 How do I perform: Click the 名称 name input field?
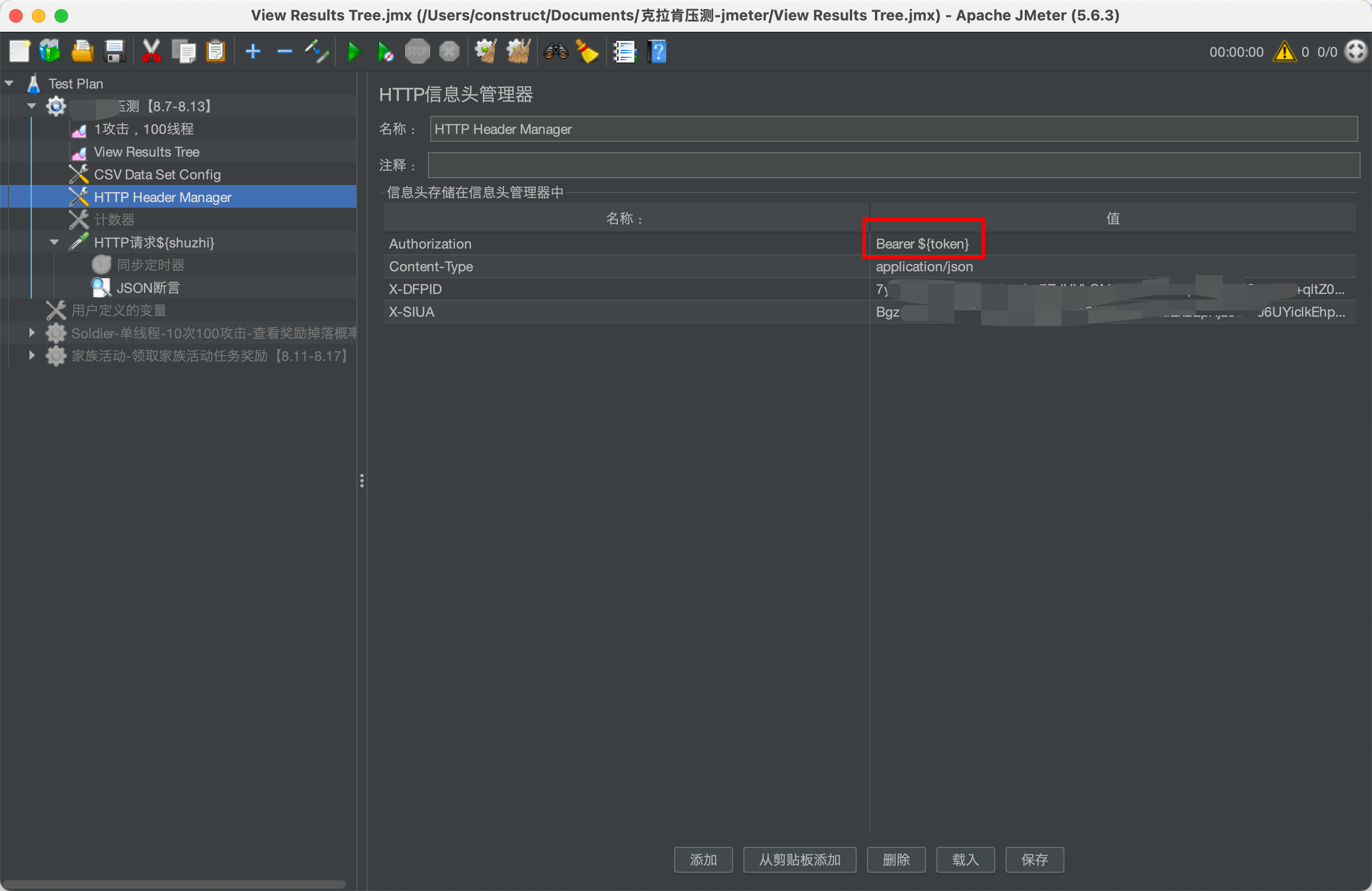click(x=894, y=129)
